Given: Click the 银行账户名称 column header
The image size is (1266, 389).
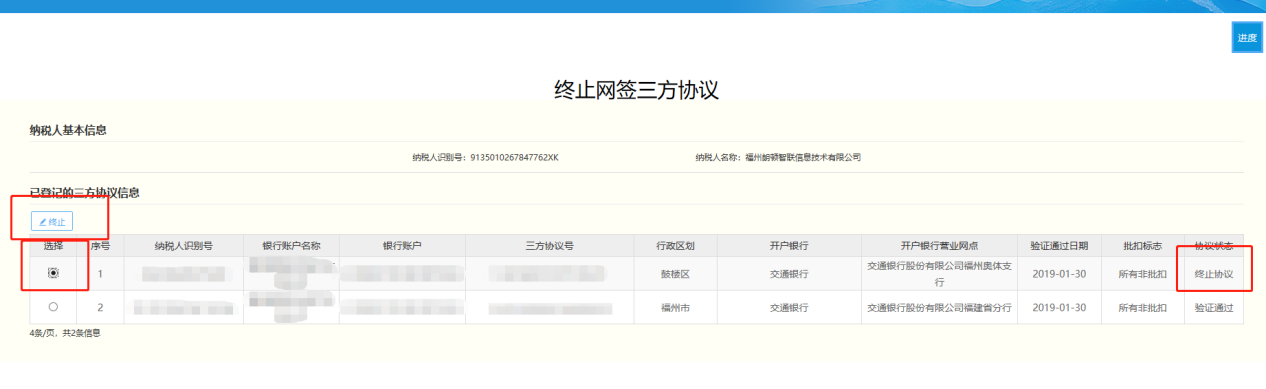Looking at the screenshot, I should coord(292,246).
